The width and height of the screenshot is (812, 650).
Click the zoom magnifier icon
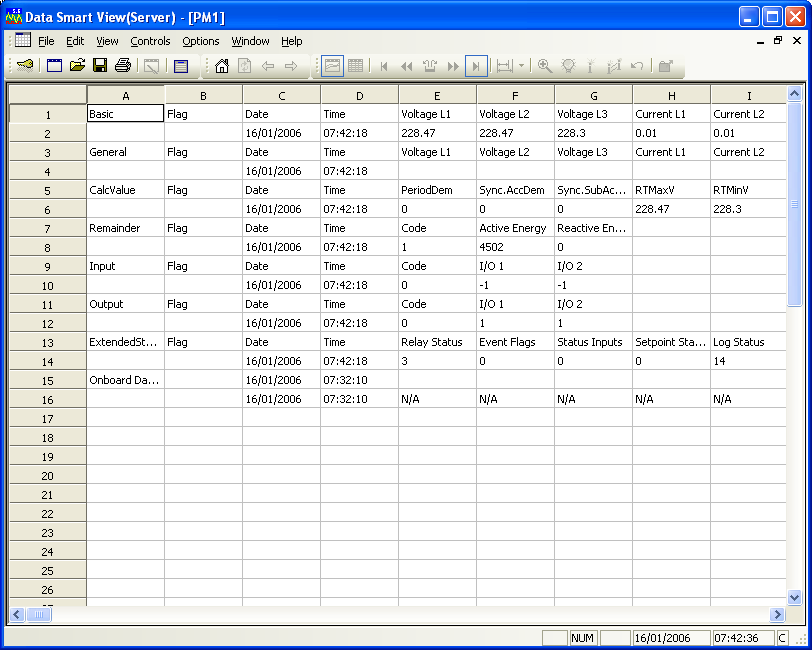point(545,66)
